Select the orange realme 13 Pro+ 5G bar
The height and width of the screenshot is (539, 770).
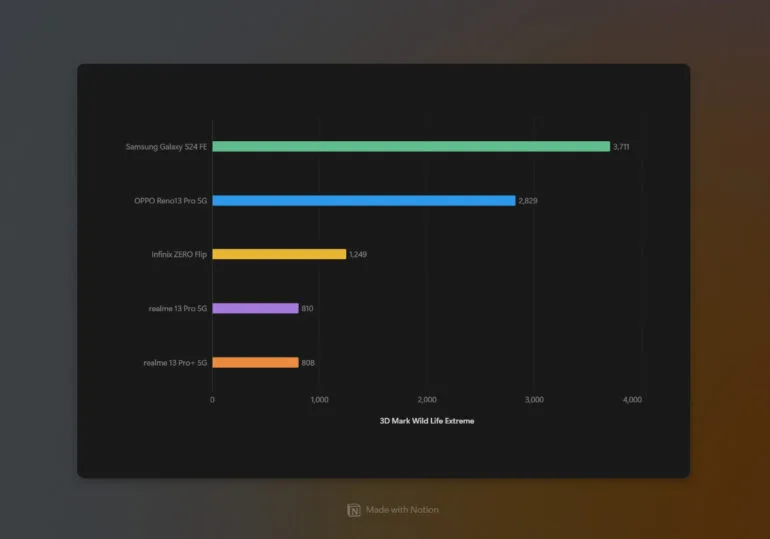click(x=255, y=362)
